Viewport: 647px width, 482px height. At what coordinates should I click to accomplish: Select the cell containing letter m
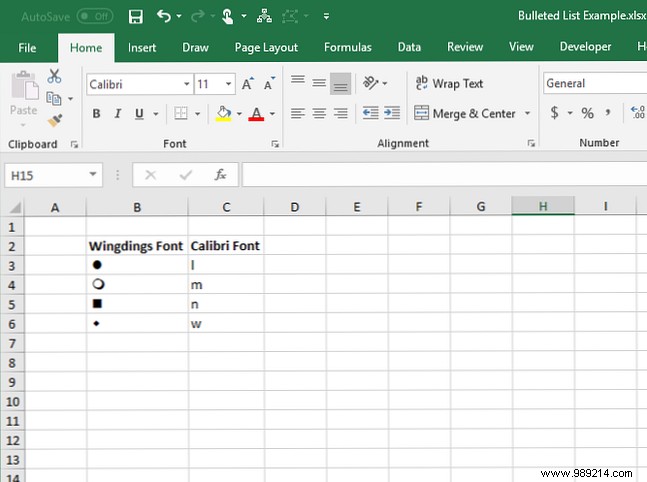[226, 285]
